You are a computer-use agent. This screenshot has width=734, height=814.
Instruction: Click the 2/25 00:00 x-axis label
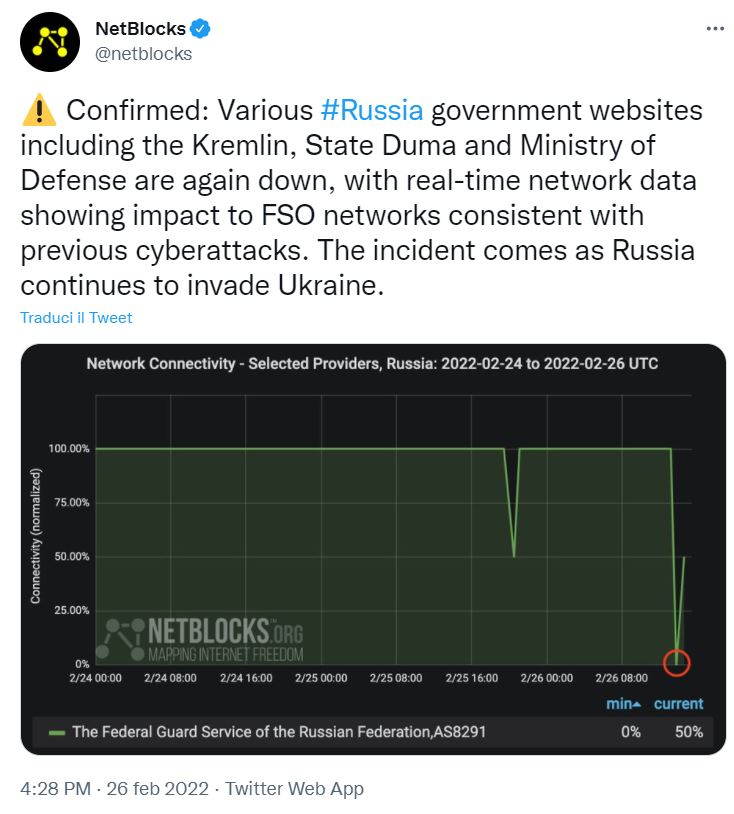click(322, 677)
